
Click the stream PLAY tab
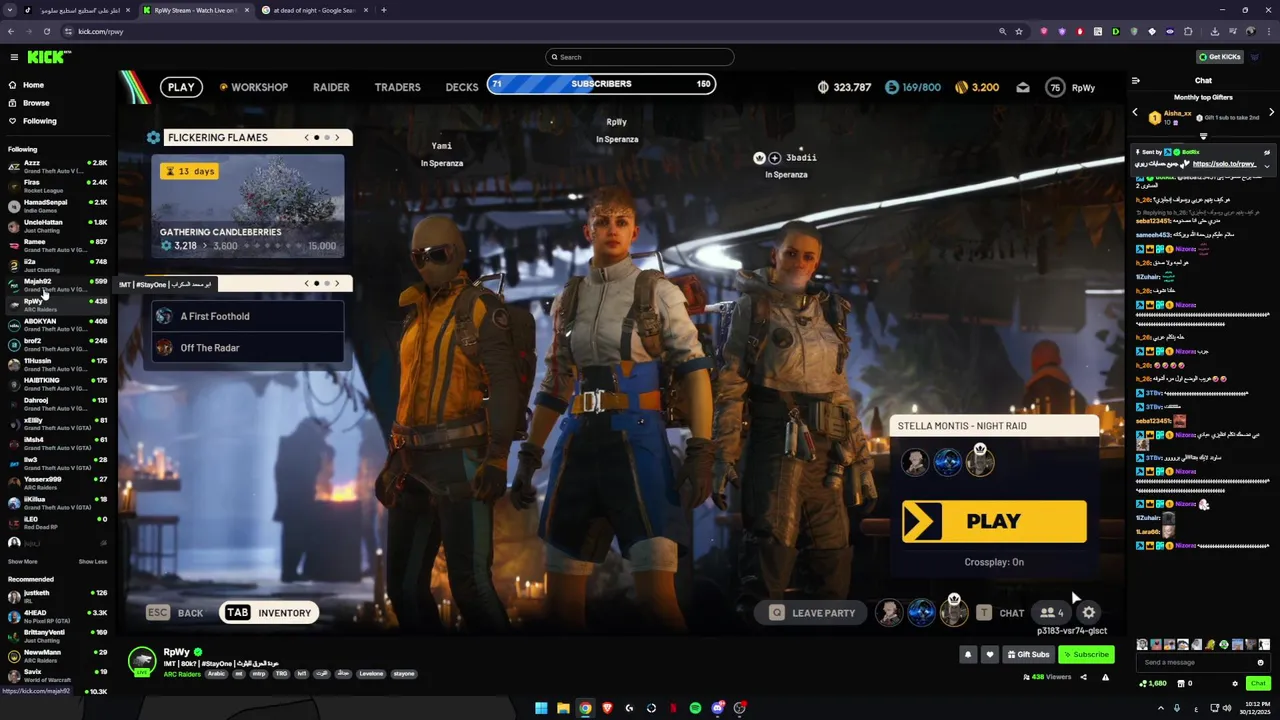(x=181, y=87)
